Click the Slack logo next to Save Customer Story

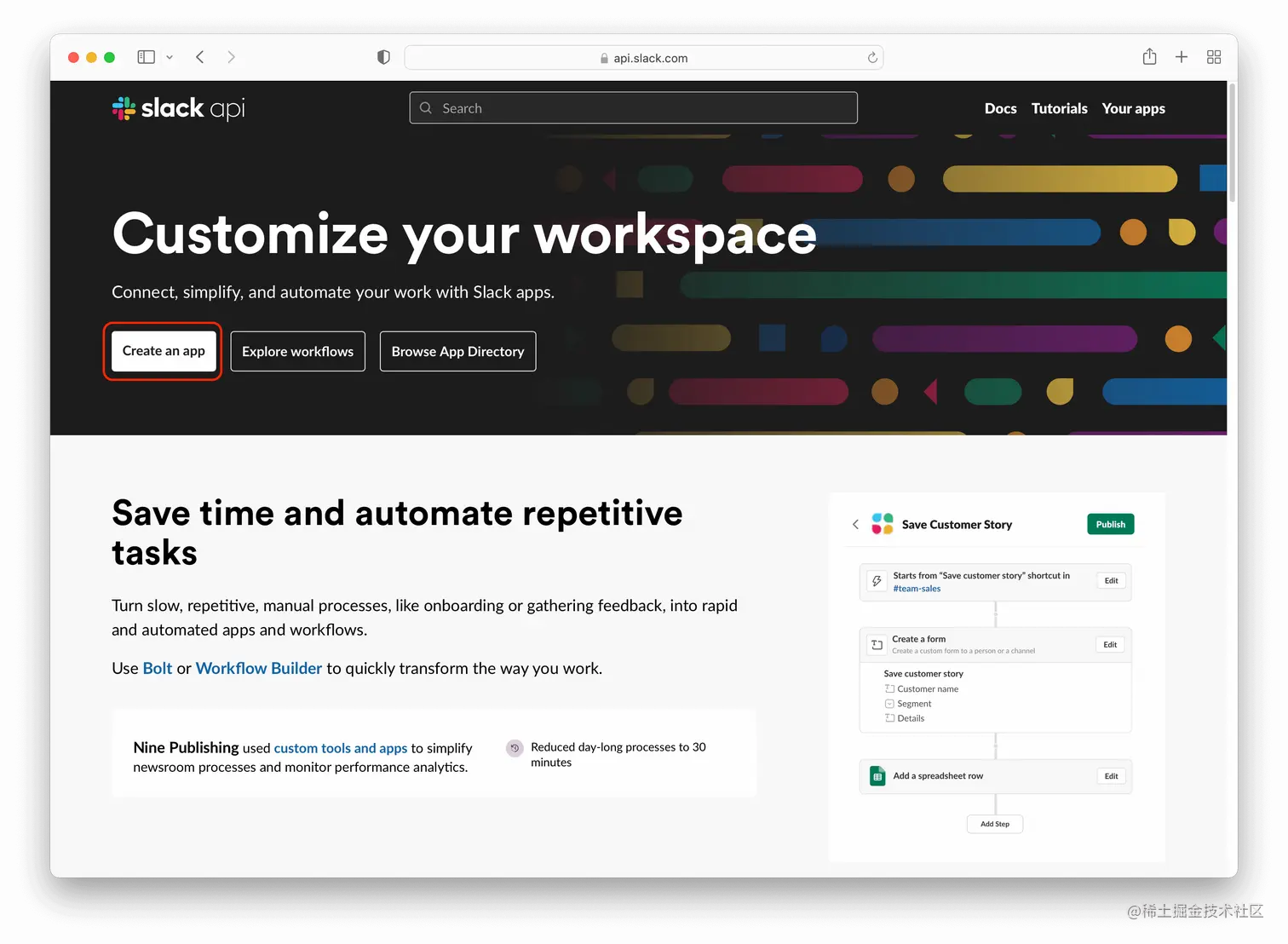[883, 524]
